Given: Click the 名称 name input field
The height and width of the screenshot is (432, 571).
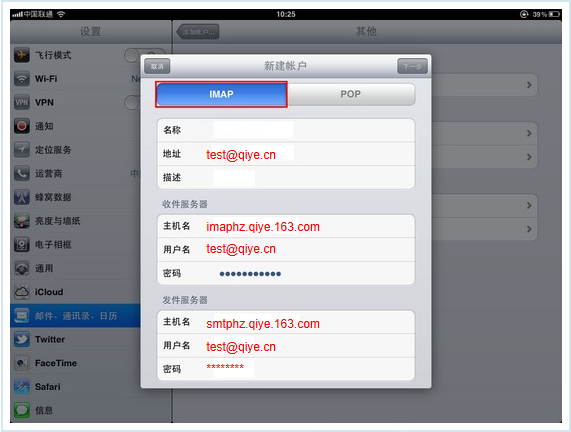Looking at the screenshot, I should pos(286,130).
